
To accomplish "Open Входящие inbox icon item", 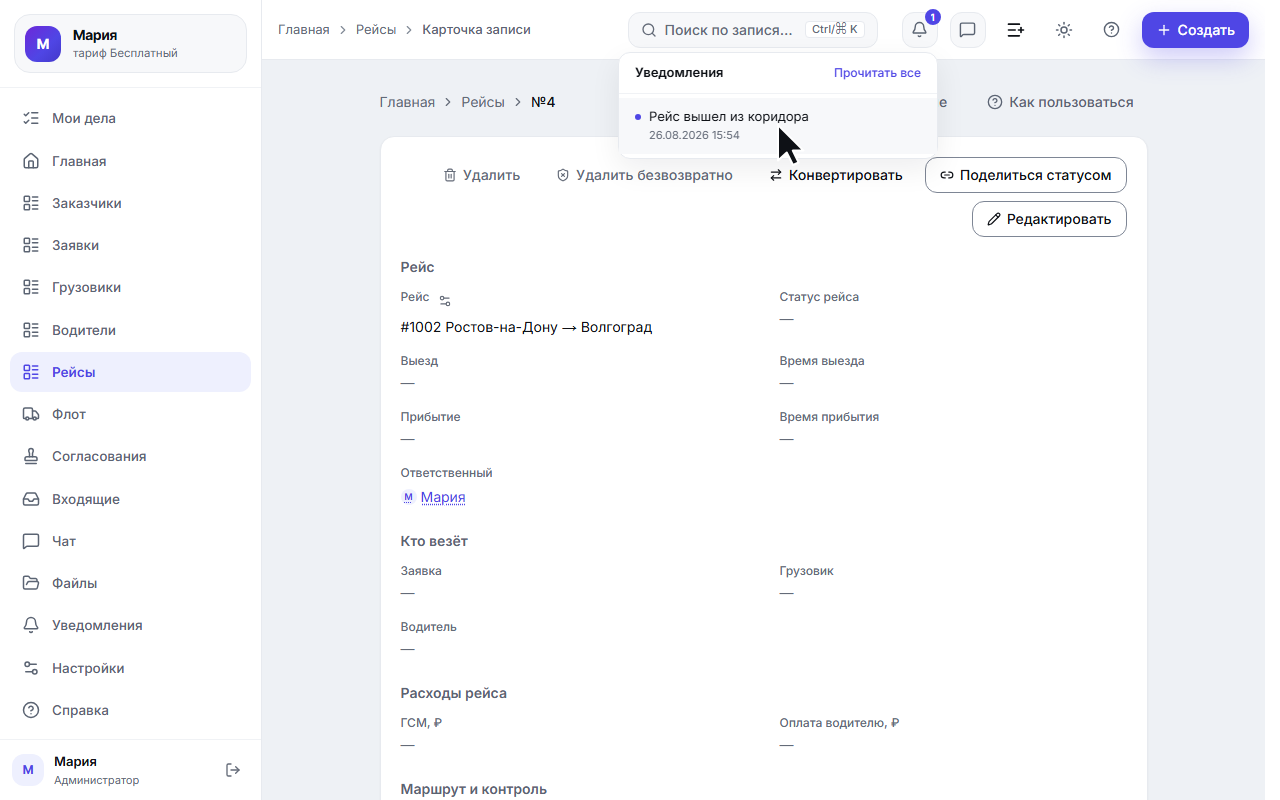I will [130, 499].
